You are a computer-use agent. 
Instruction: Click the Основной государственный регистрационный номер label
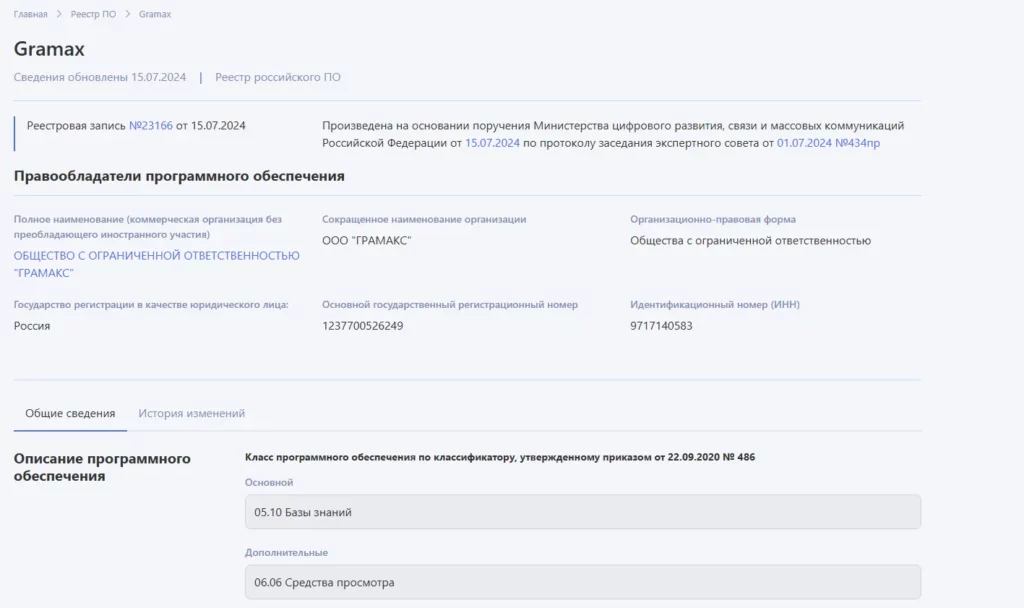pyautogui.click(x=450, y=304)
